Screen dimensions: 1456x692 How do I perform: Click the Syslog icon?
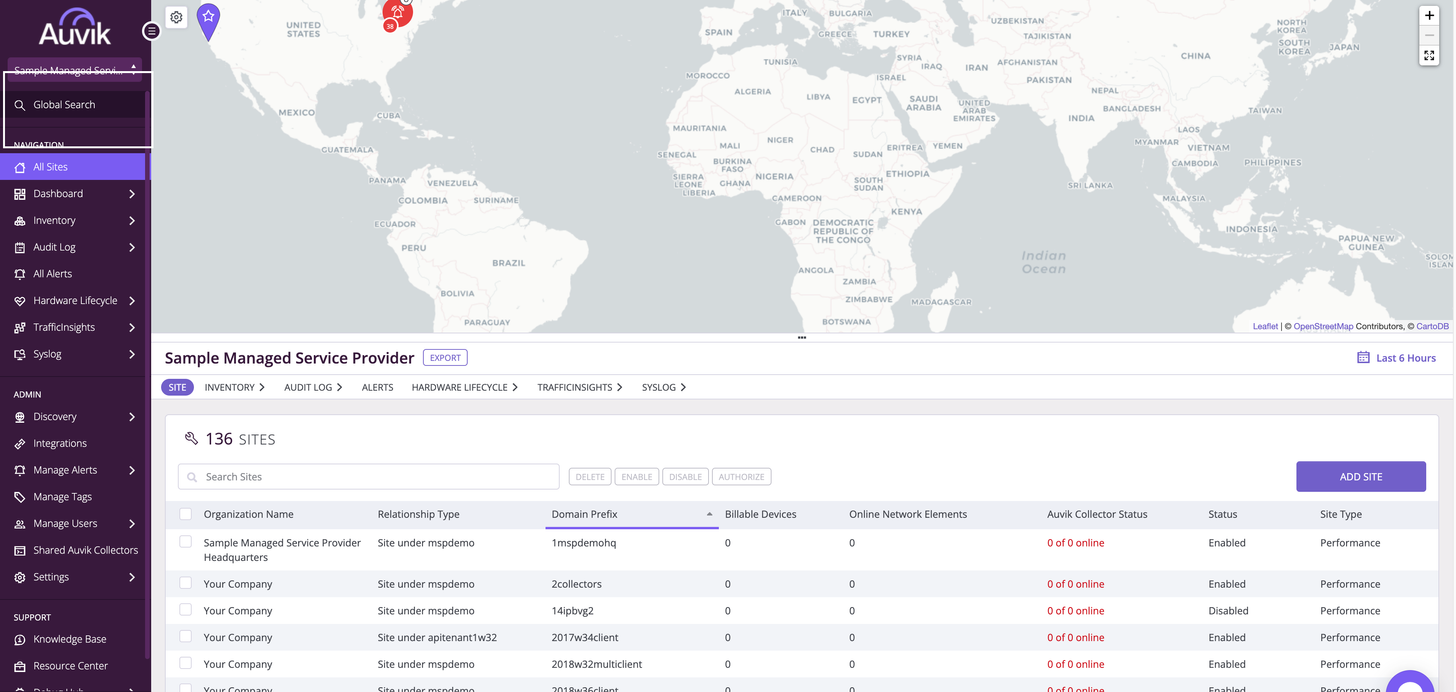tap(19, 354)
